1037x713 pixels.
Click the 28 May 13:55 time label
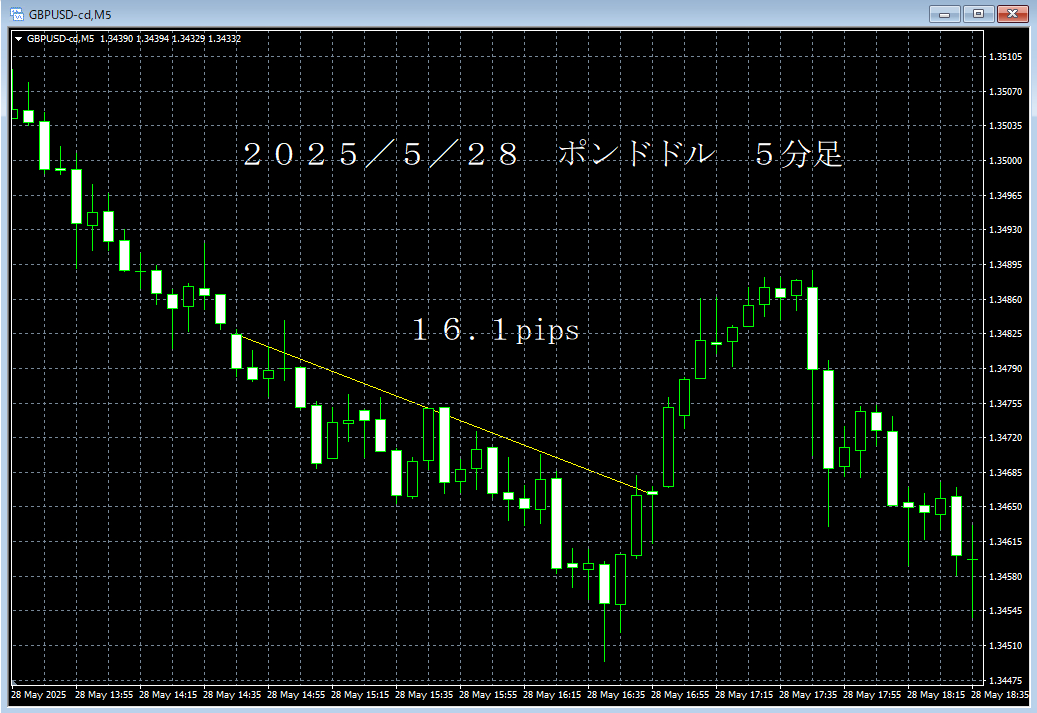click(104, 694)
